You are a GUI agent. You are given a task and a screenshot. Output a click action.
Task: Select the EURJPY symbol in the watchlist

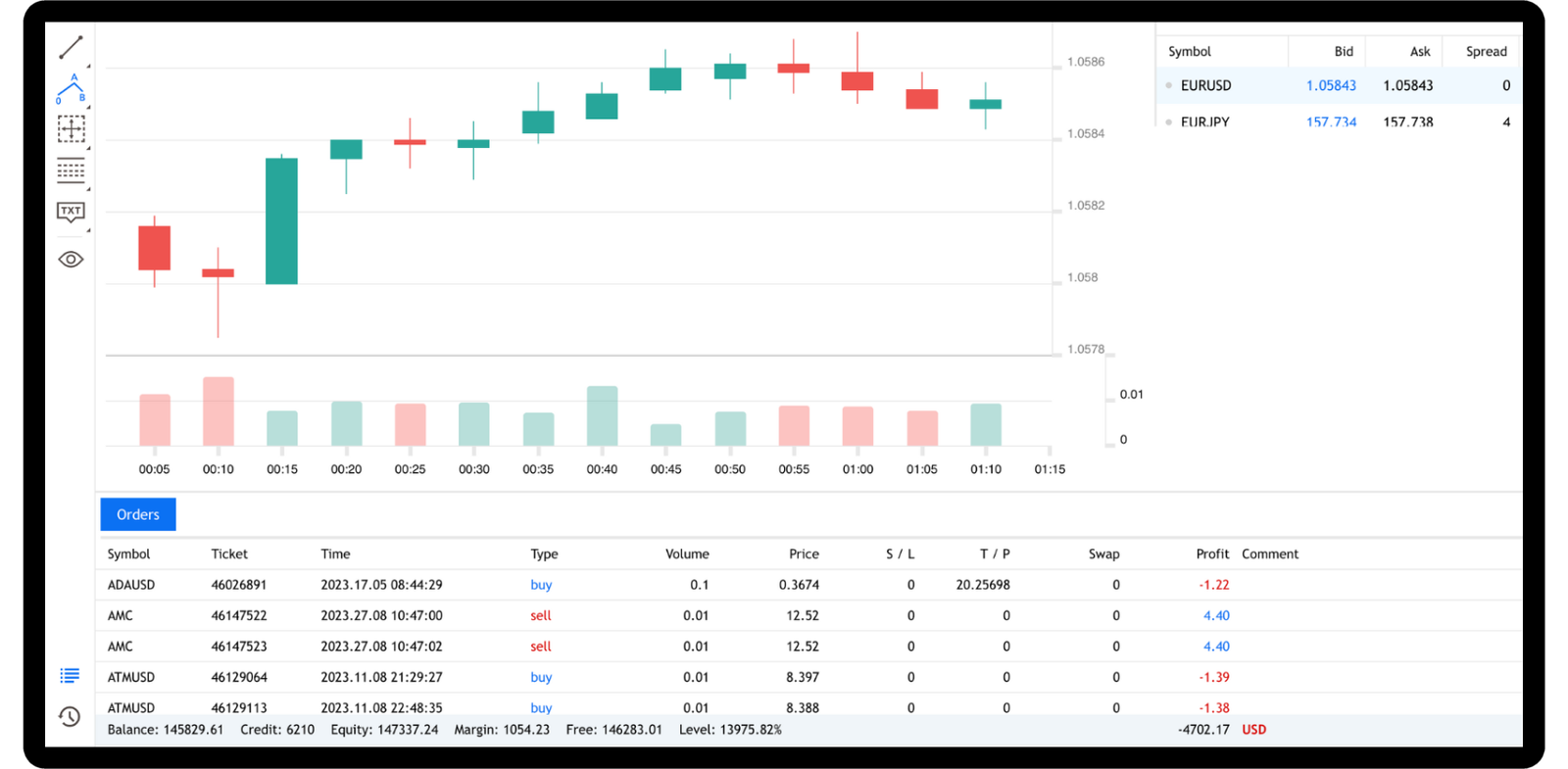coord(1204,121)
